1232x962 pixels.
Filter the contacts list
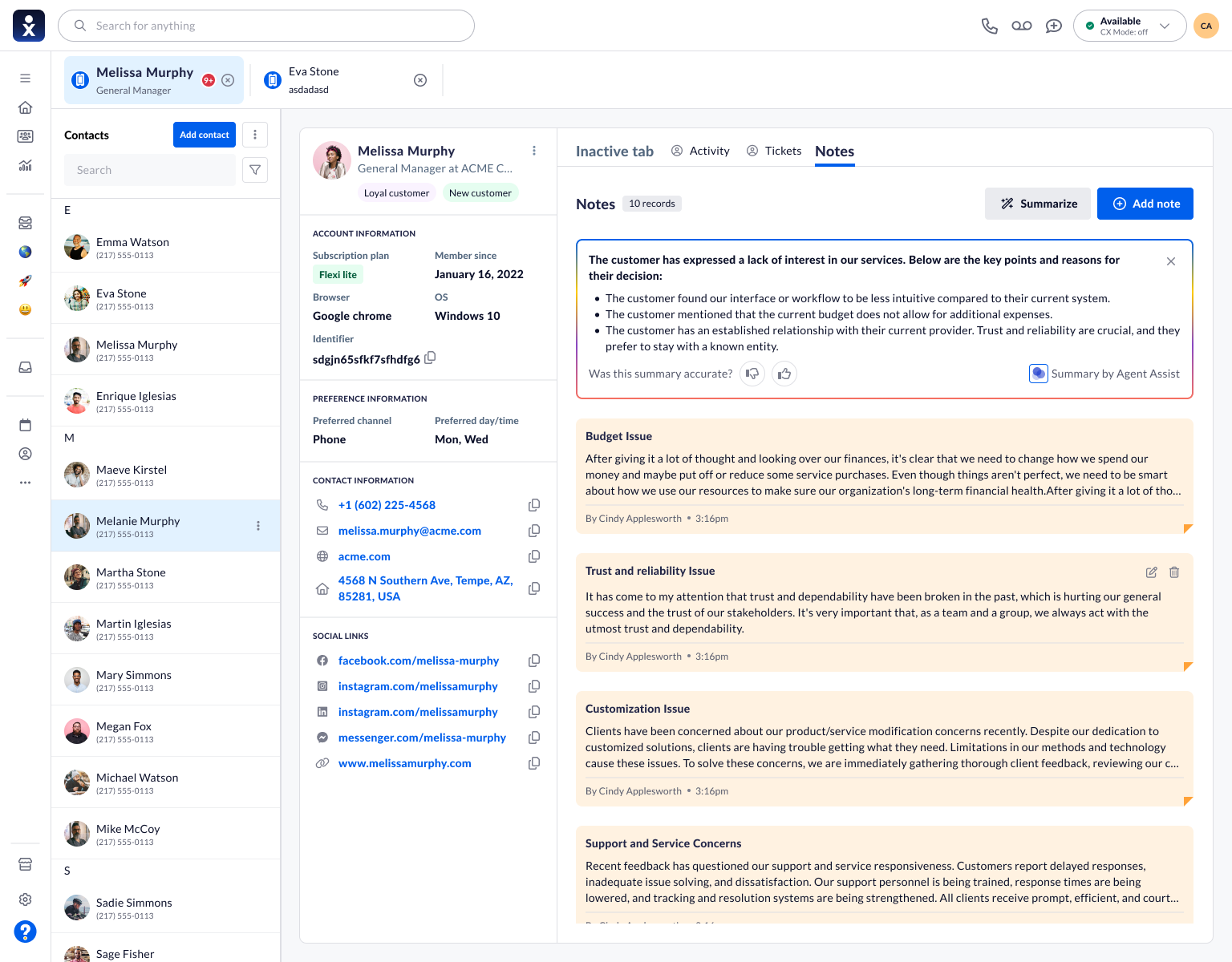[255, 170]
